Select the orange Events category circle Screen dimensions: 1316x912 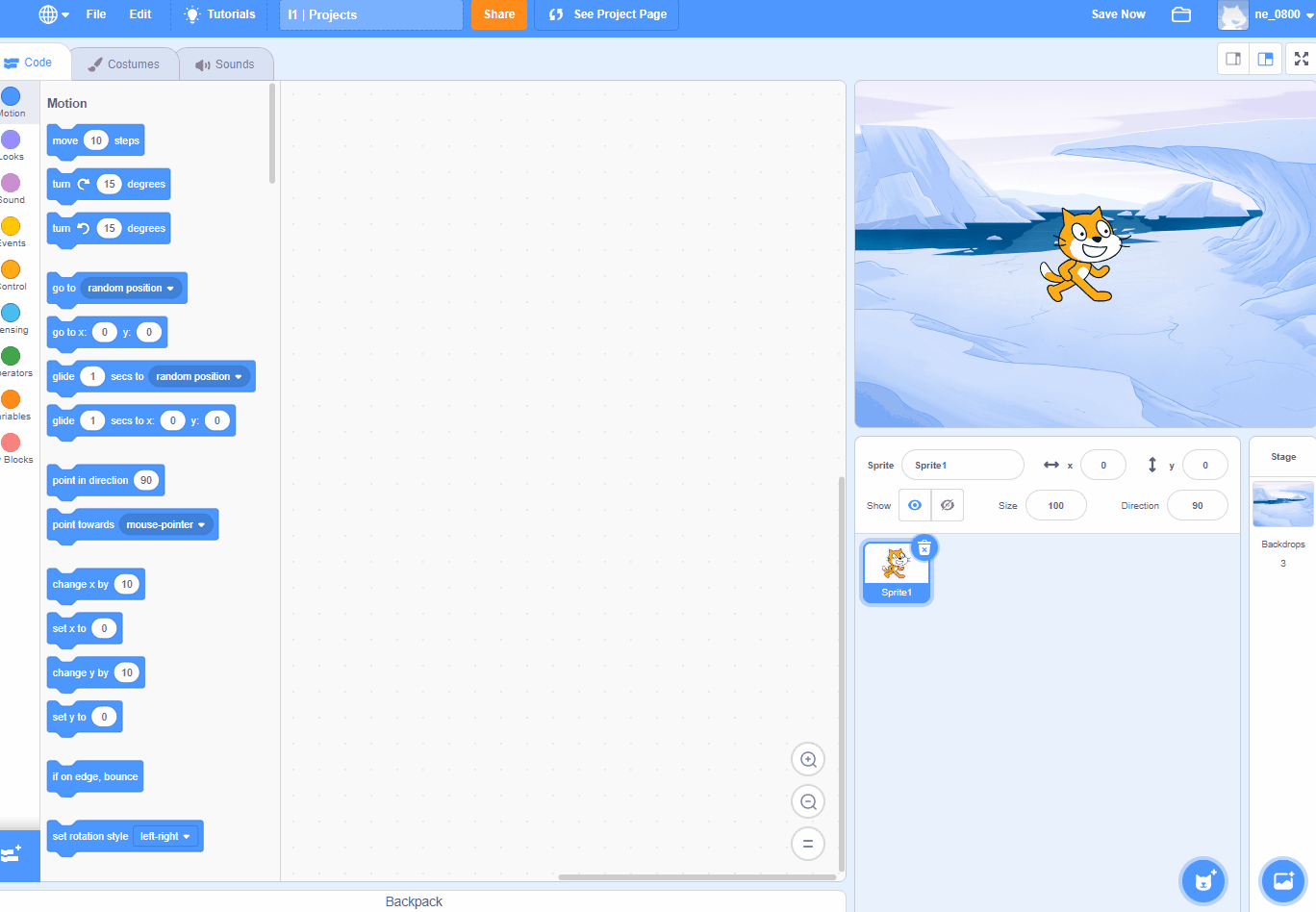tap(11, 226)
